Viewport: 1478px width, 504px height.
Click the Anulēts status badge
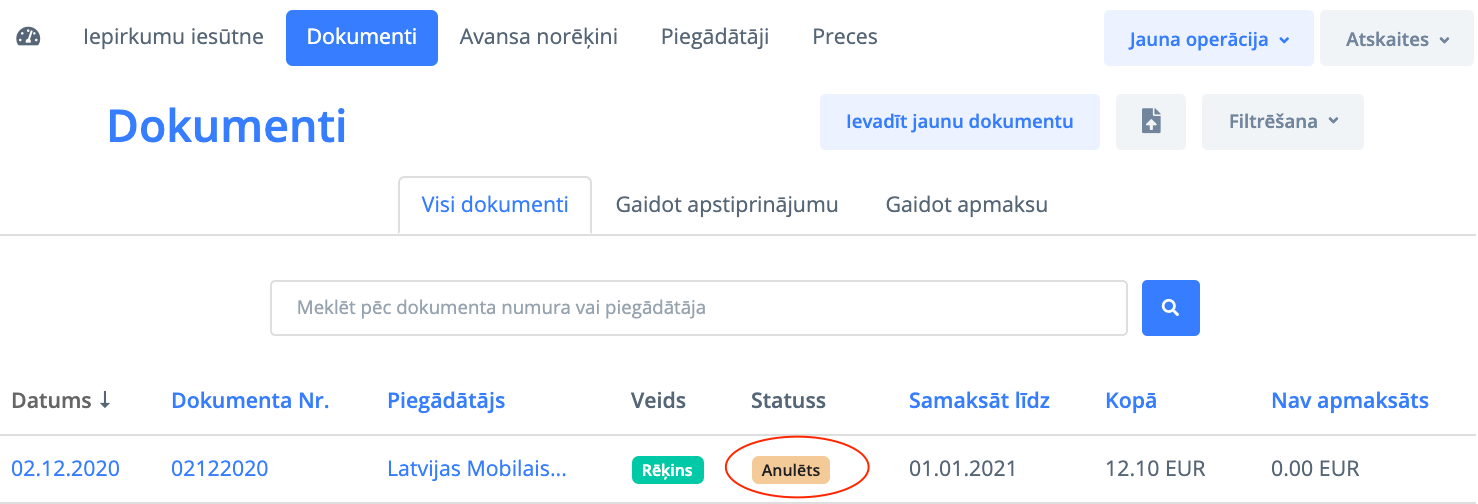click(x=790, y=469)
